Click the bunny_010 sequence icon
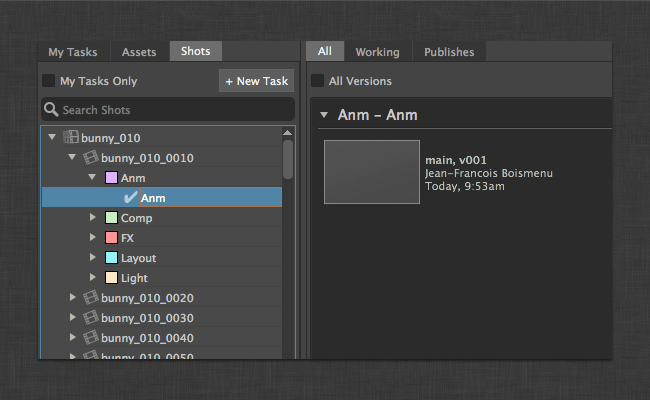Screen dimensions: 650x400 71,137
